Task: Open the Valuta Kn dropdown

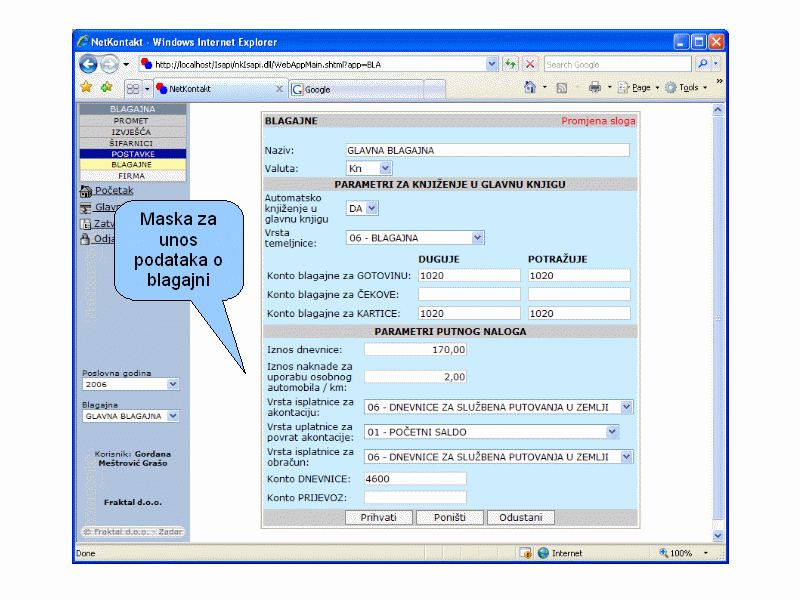Action: pyautogui.click(x=385, y=168)
